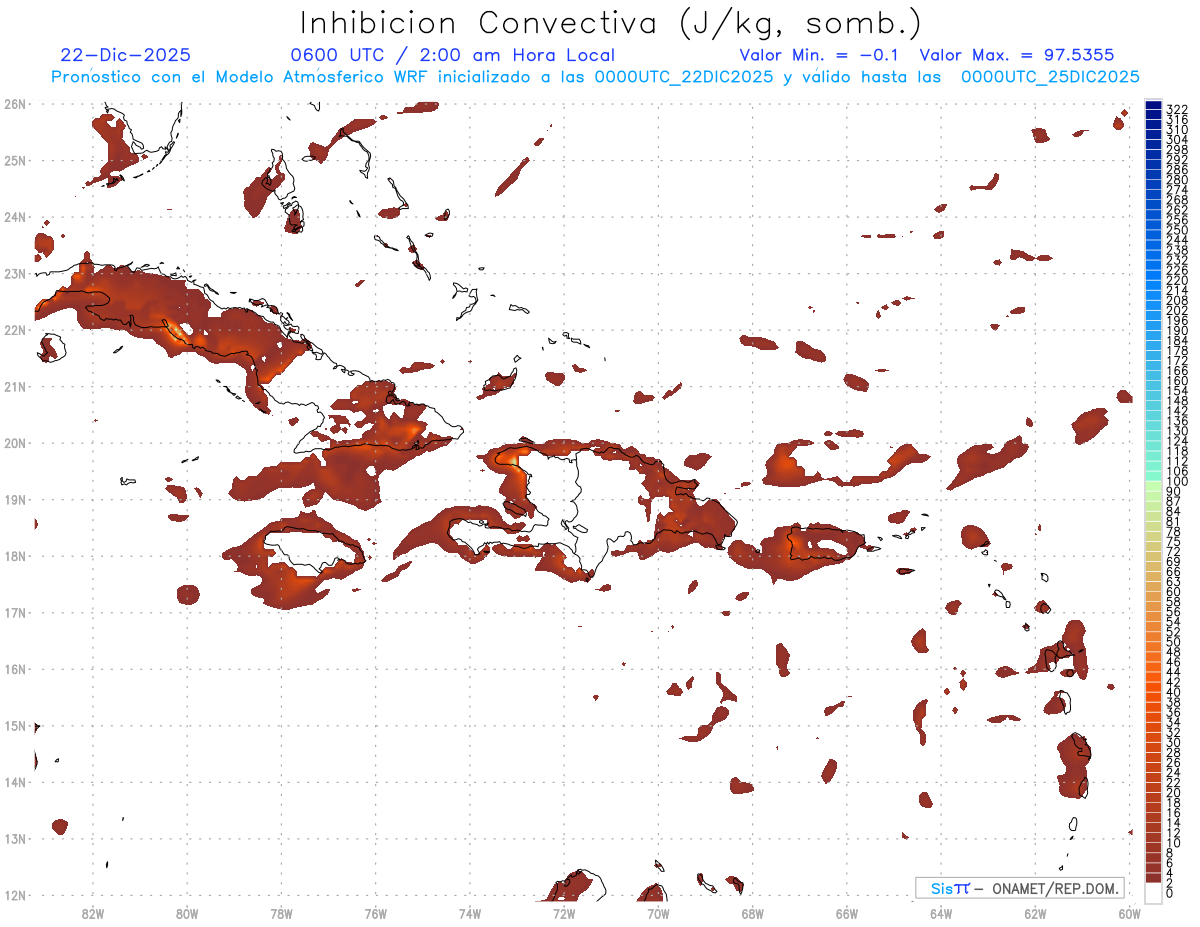
Task: Click the 74W longitude label
Action: 470,913
